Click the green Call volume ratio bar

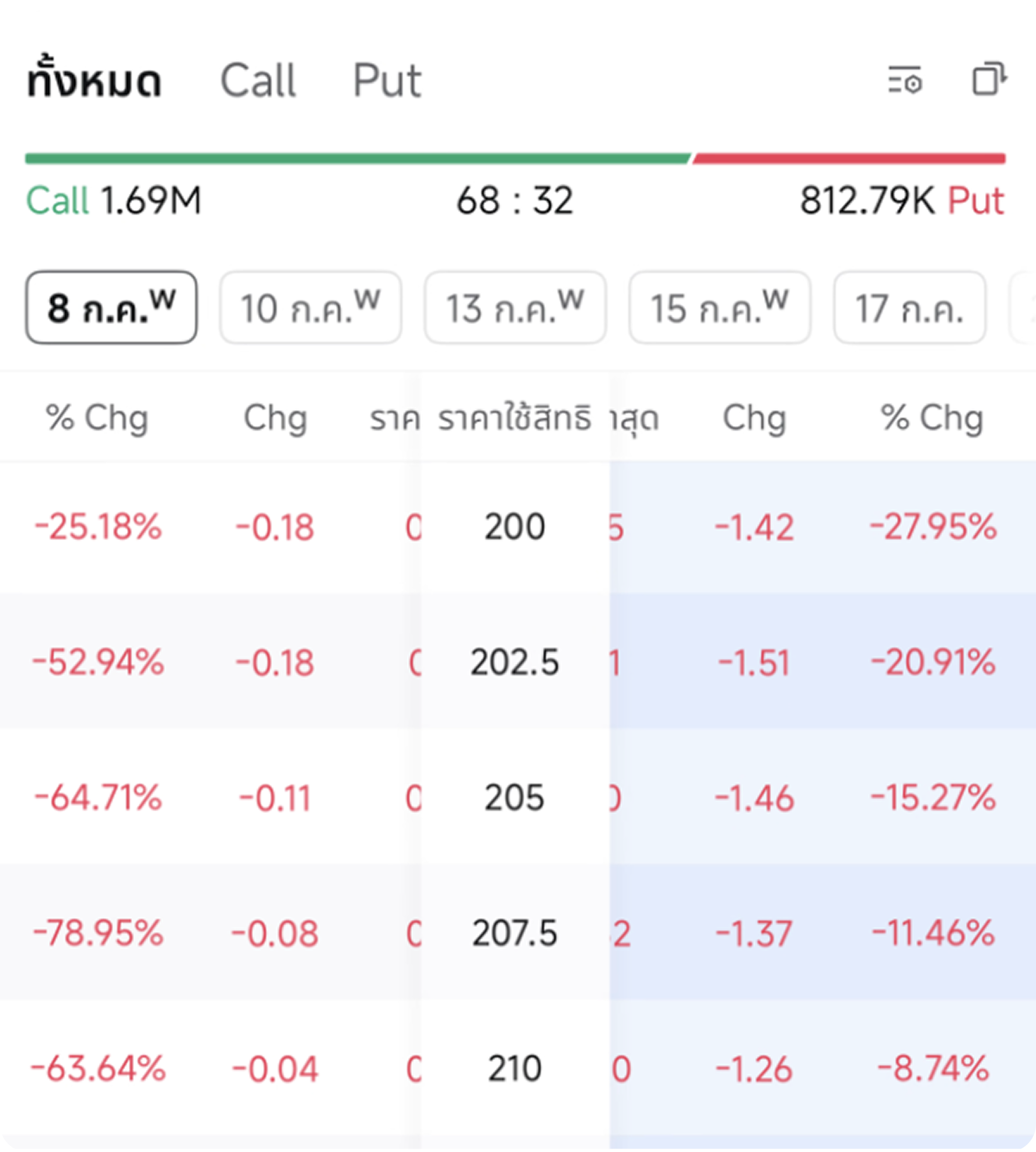pos(358,158)
